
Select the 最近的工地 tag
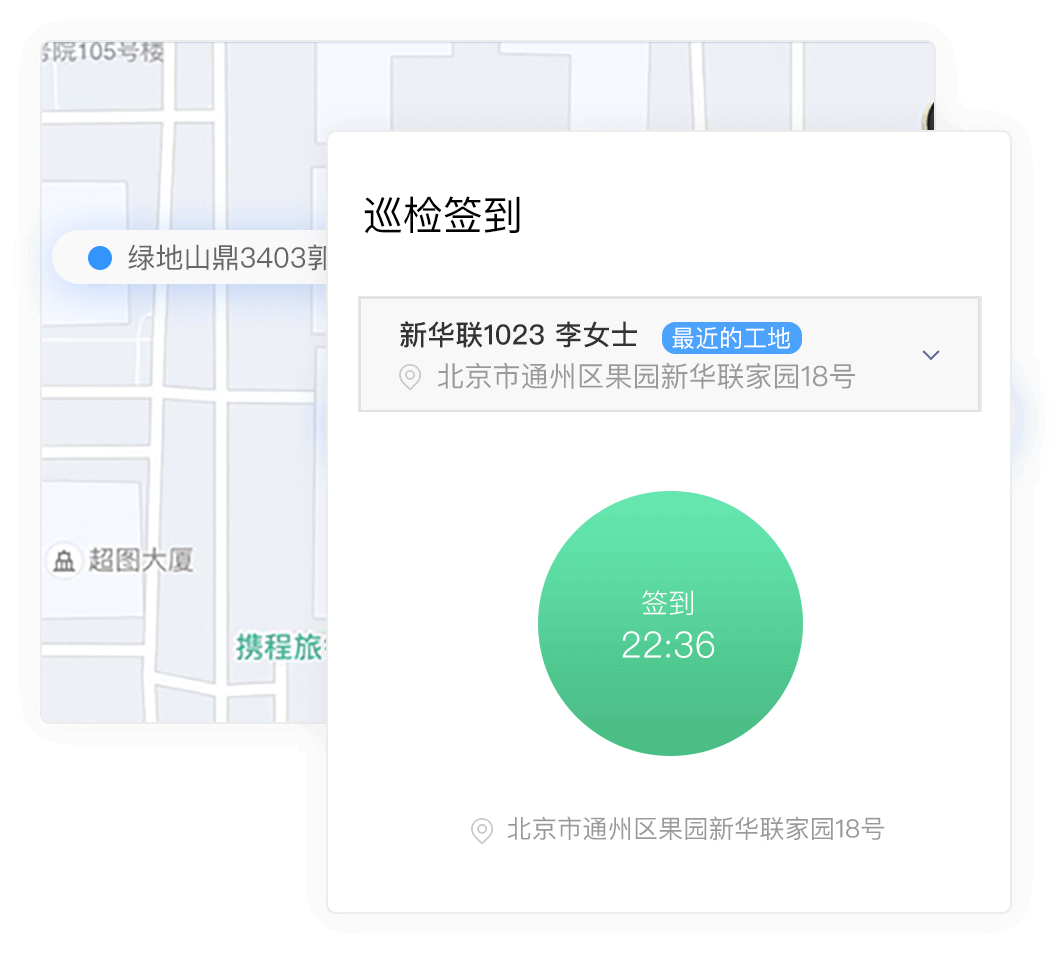tap(732, 338)
